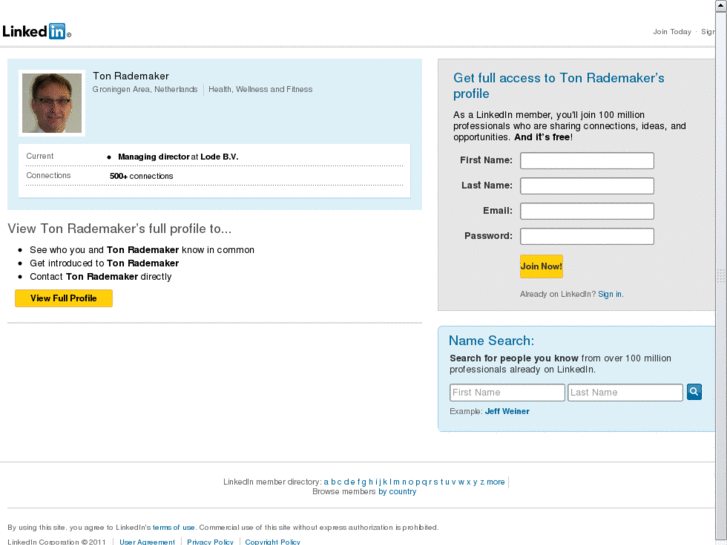Click the more link in member directory
This screenshot has height=545, width=727.
496,482
